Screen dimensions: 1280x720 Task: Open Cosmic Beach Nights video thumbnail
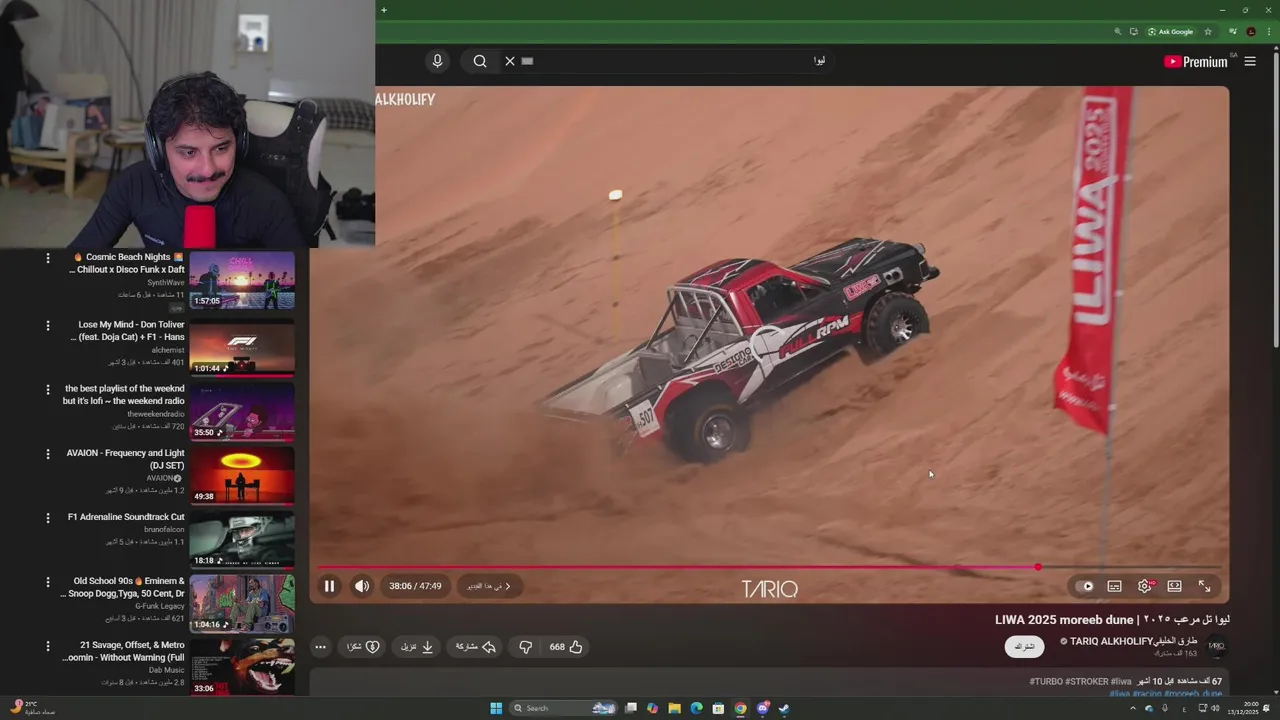(x=242, y=280)
